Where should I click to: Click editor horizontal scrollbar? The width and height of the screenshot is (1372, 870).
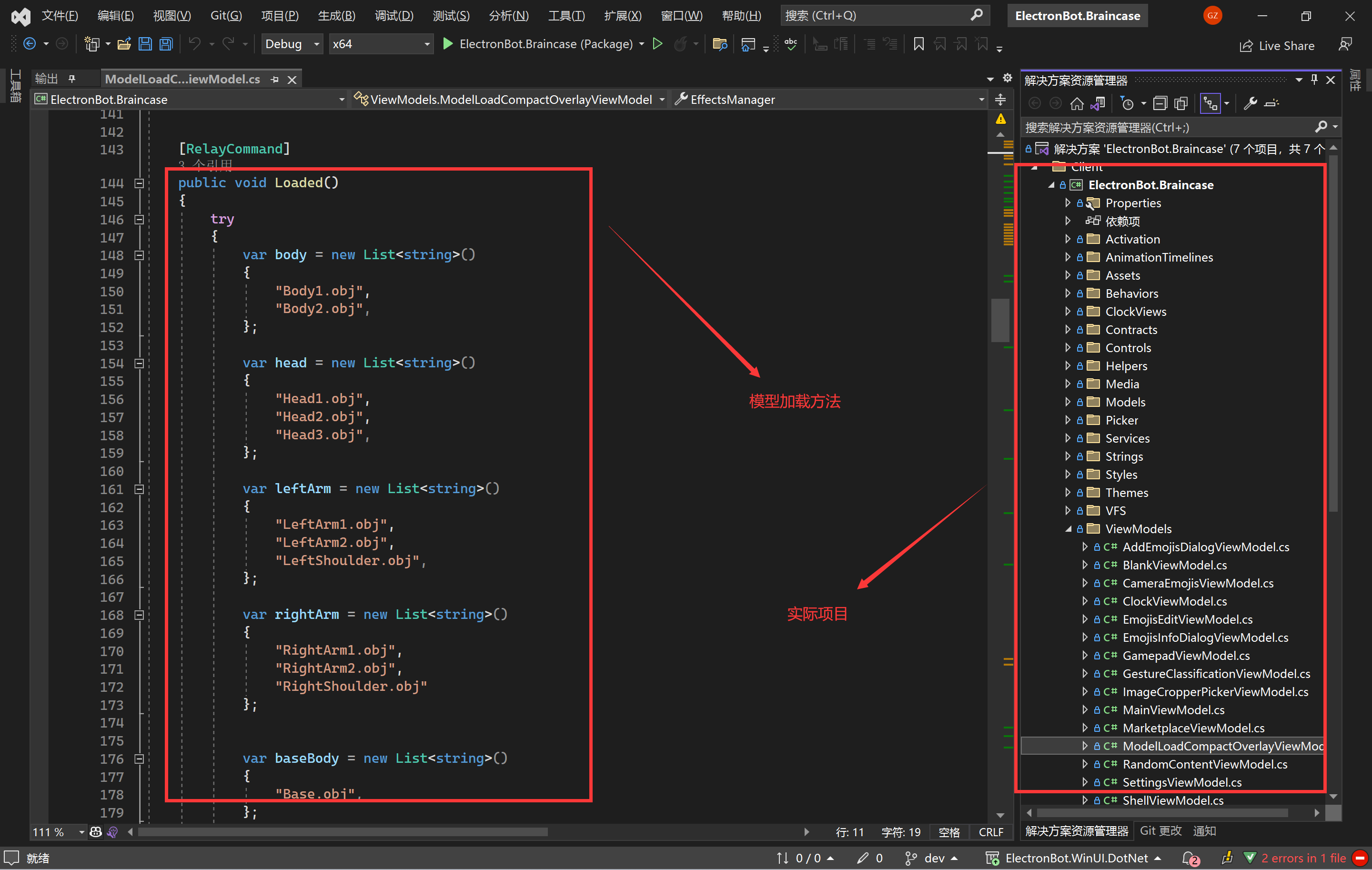click(343, 832)
